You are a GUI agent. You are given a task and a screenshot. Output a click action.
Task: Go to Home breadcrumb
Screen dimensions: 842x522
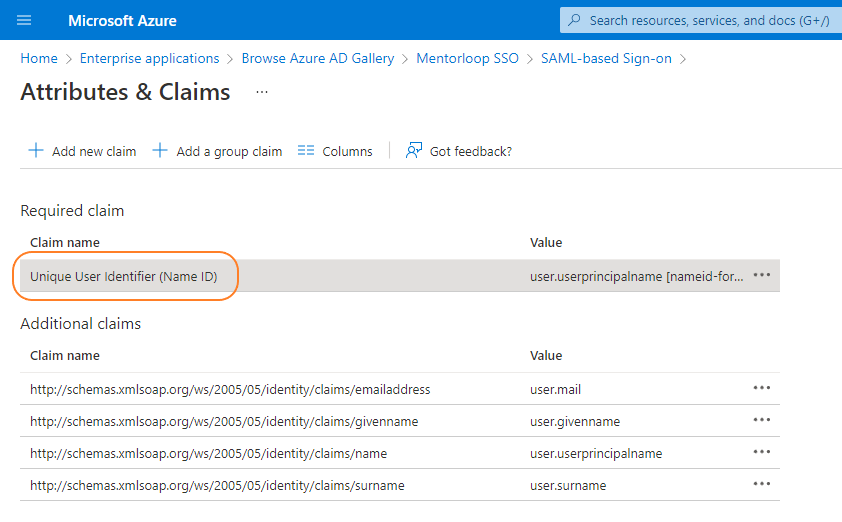[x=39, y=59]
